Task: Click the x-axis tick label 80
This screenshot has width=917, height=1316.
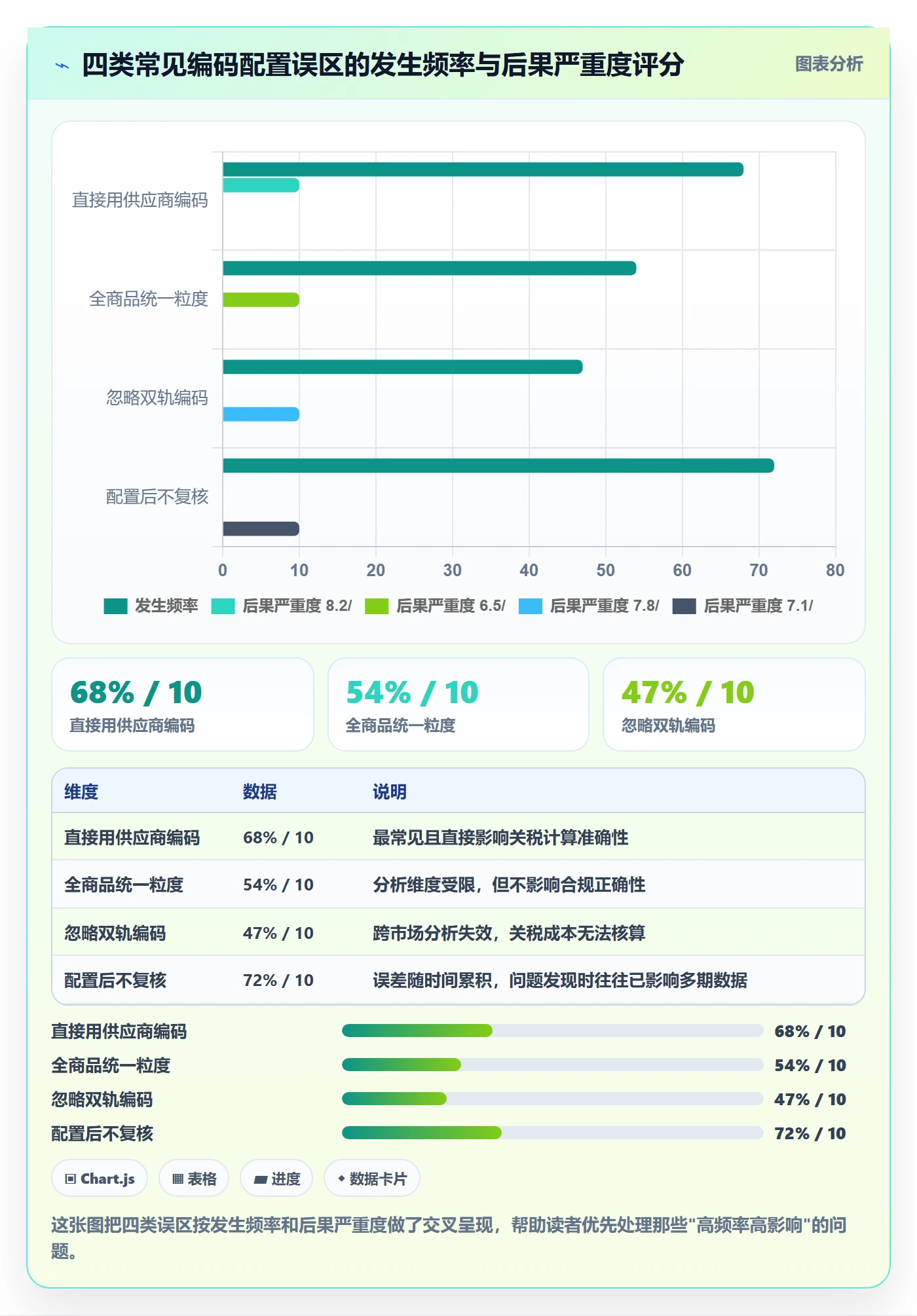Action: coord(835,570)
